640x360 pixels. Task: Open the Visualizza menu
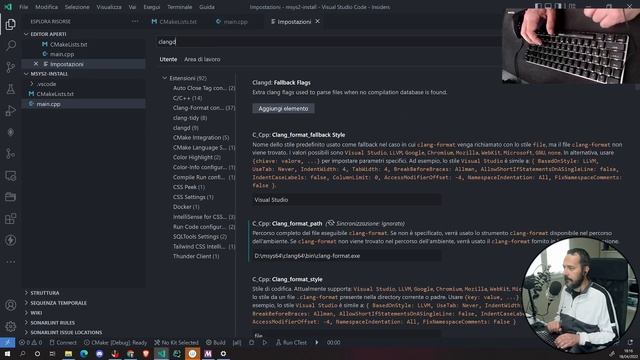[x=109, y=7]
